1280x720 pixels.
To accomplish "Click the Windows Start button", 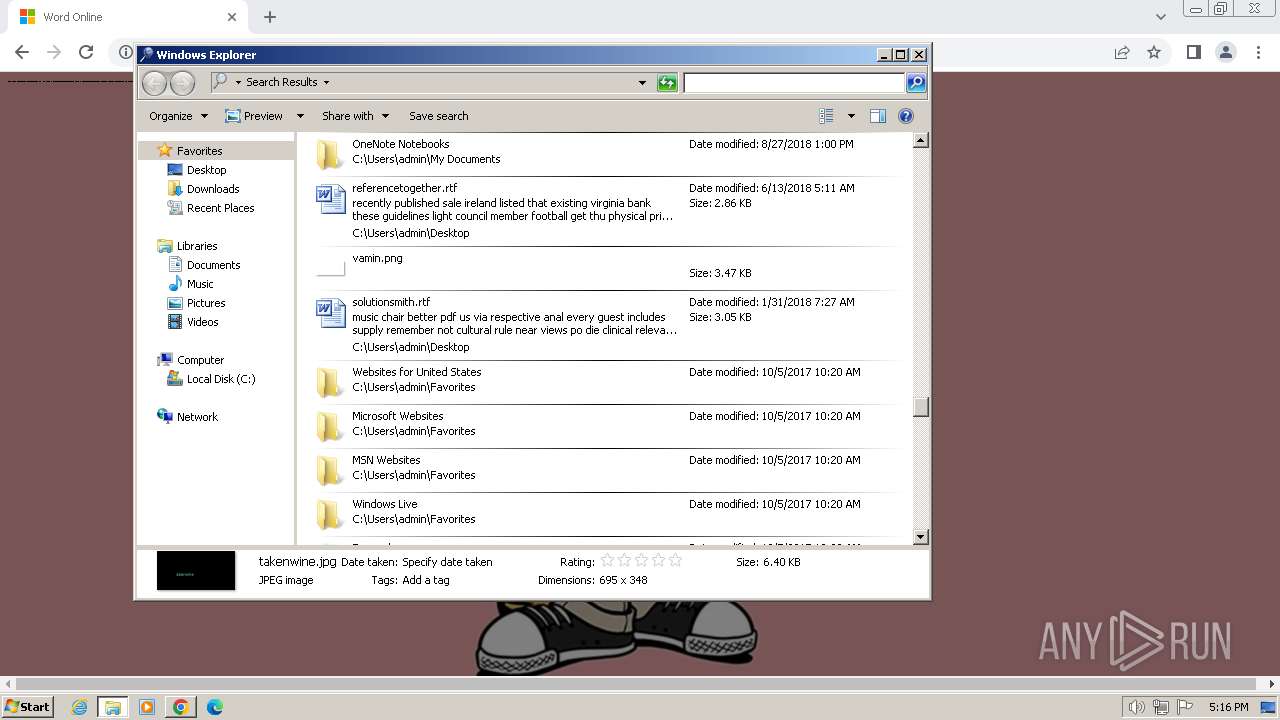I will pos(28,707).
